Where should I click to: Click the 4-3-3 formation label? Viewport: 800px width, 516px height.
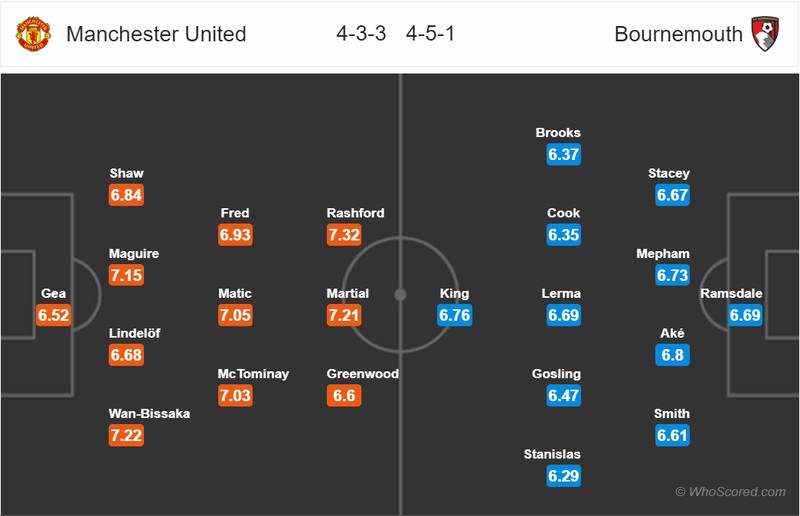361,34
